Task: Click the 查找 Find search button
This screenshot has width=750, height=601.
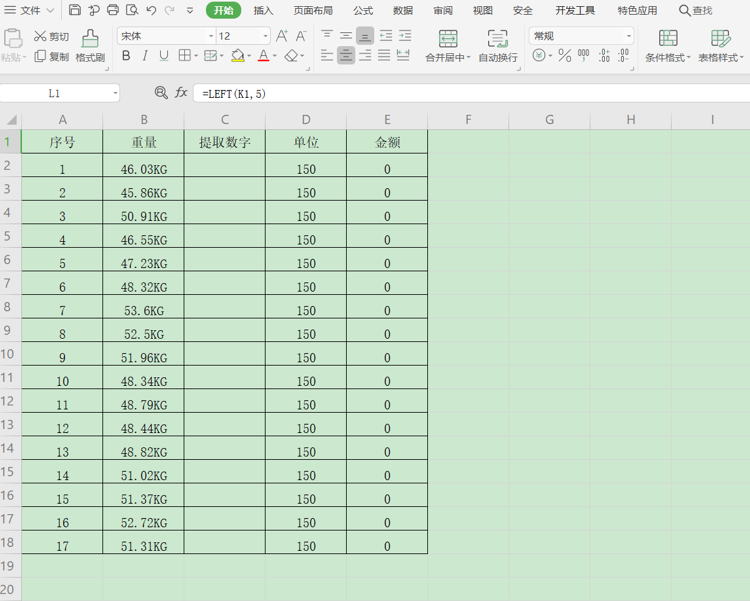Action: click(x=696, y=10)
